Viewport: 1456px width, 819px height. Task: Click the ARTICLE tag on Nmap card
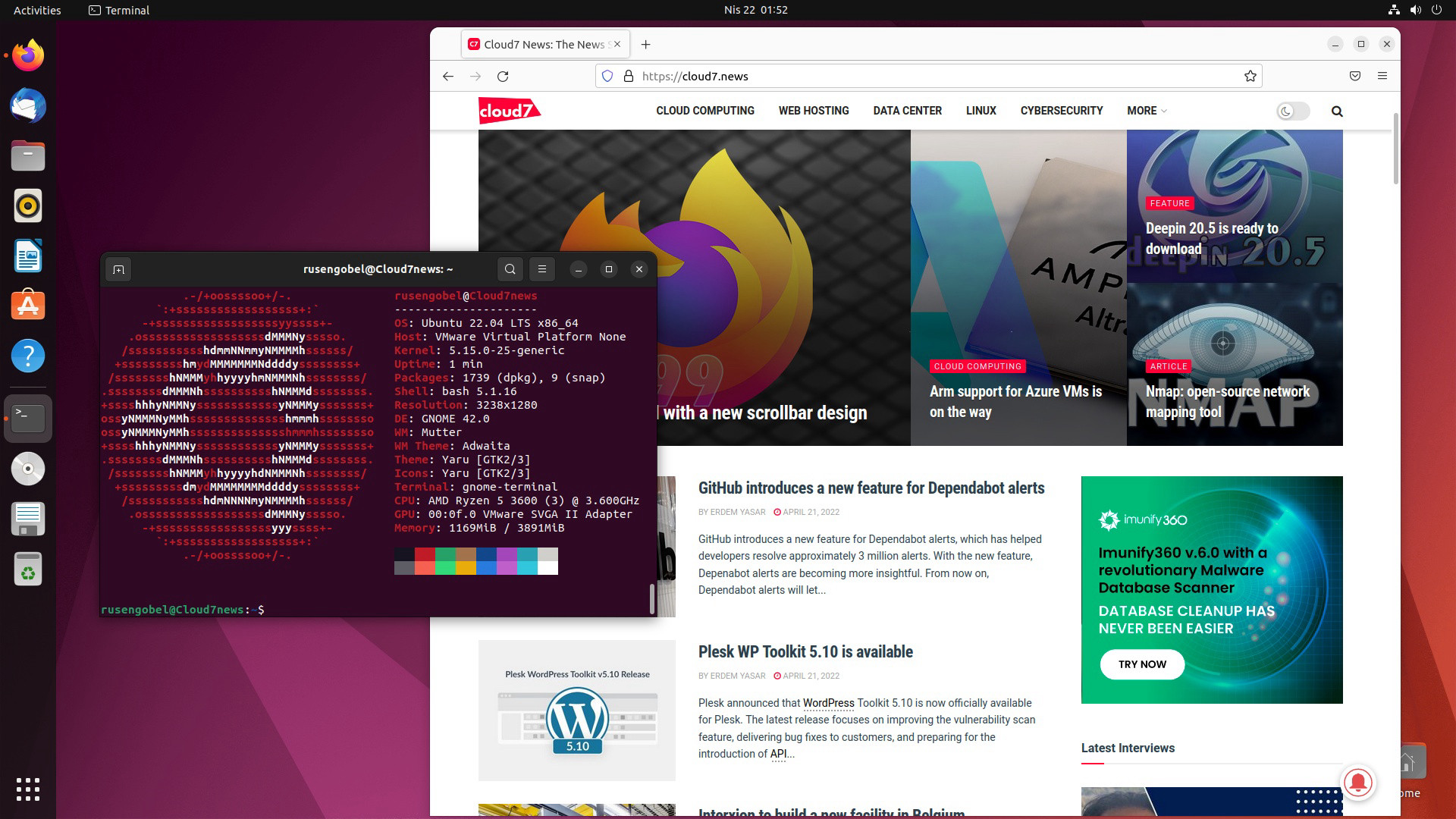1168,366
